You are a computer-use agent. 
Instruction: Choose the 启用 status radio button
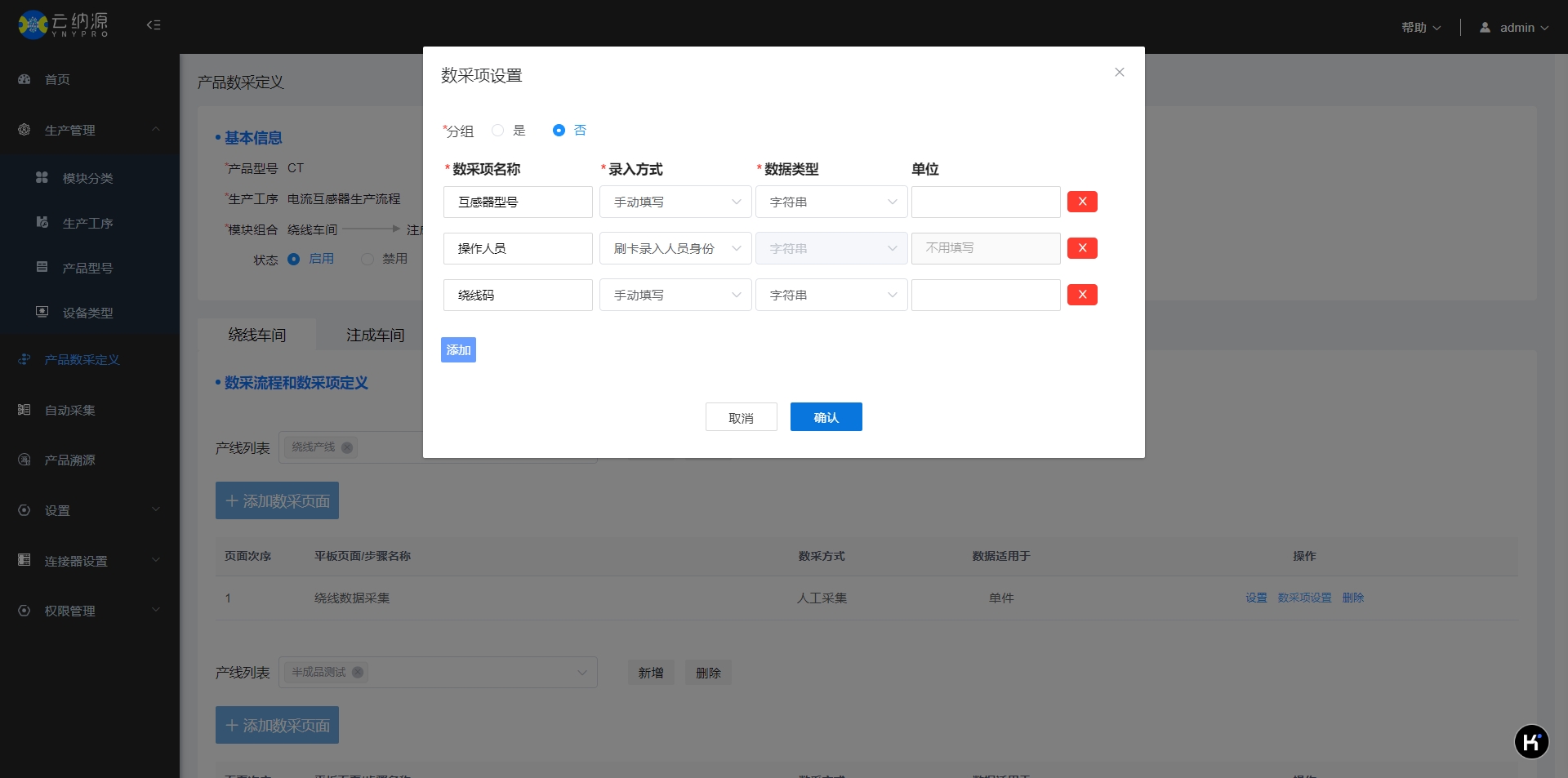pos(294,259)
